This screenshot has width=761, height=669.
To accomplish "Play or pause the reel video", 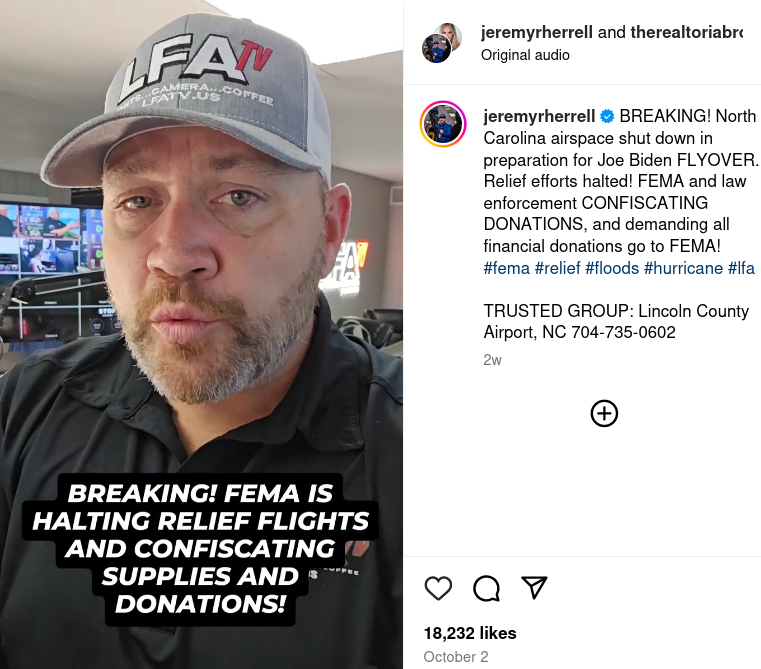I will (201, 334).
